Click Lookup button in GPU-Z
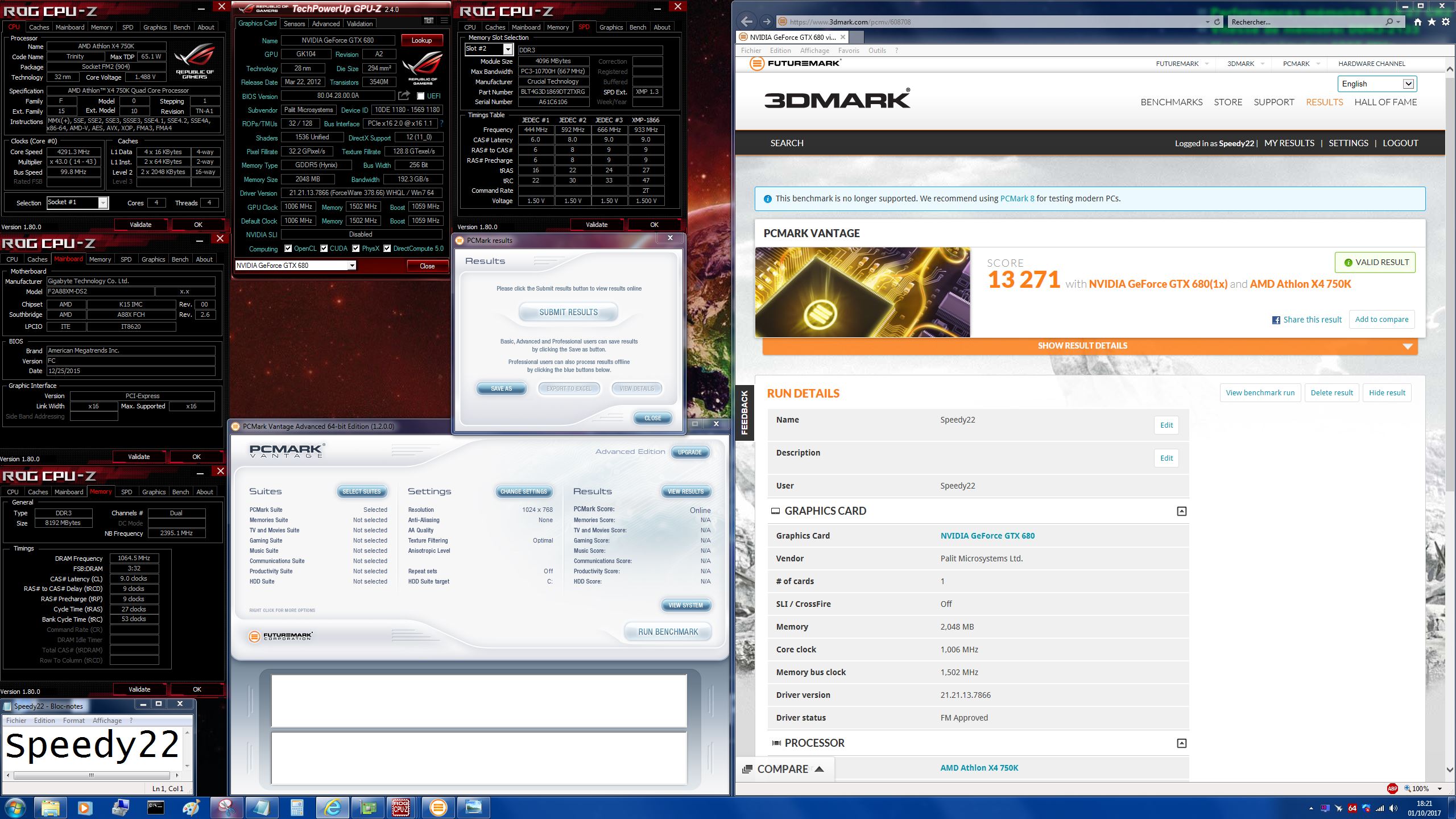Image resolution: width=1456 pixels, height=819 pixels. click(x=422, y=40)
